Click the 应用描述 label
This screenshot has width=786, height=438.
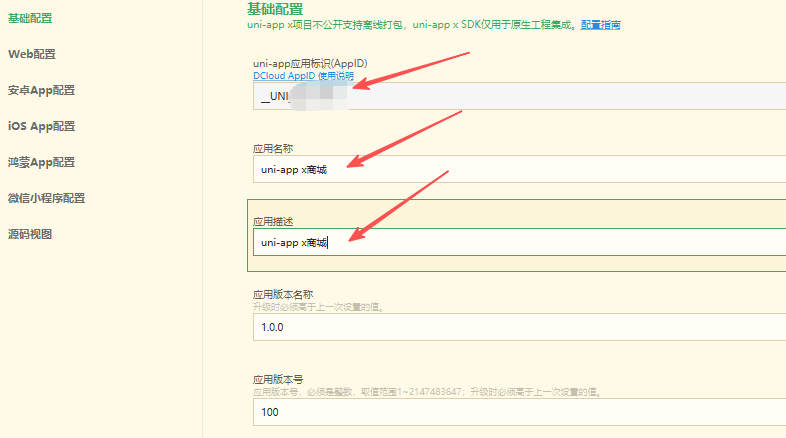point(273,222)
